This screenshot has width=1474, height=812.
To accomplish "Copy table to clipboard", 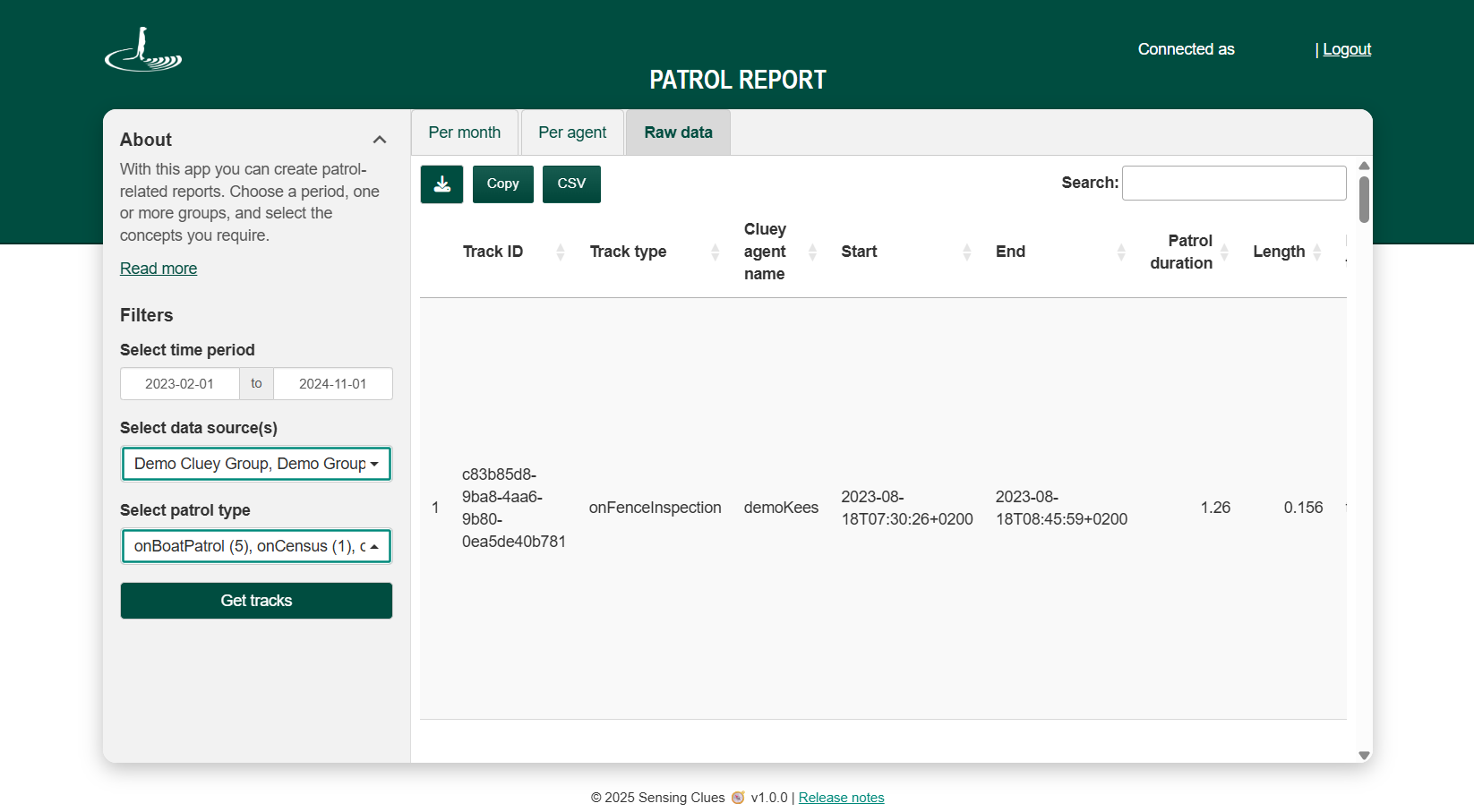I will pos(503,184).
